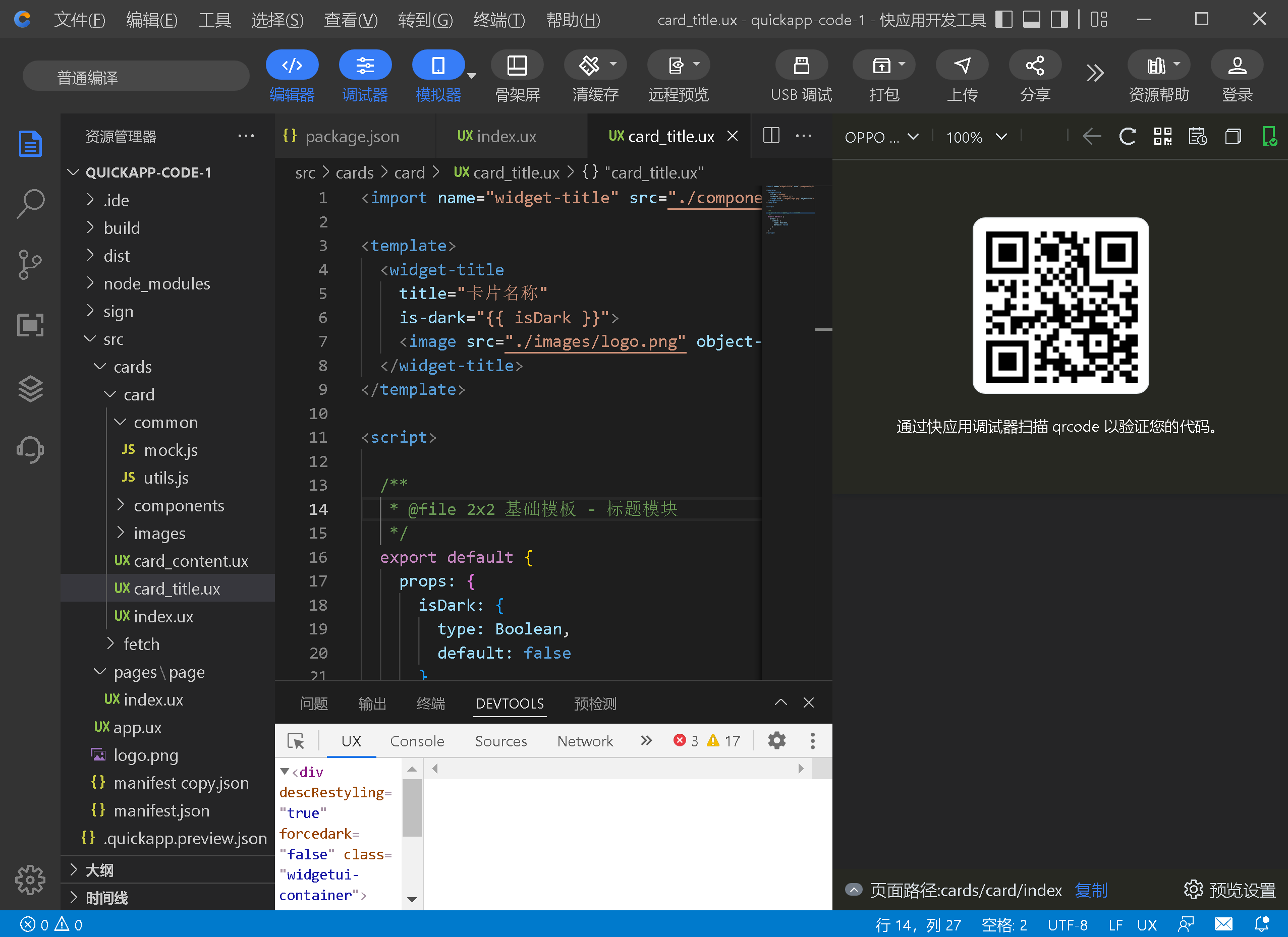Toggle the primary sidebar layout icon
The height and width of the screenshot is (937, 1288).
click(x=1003, y=20)
